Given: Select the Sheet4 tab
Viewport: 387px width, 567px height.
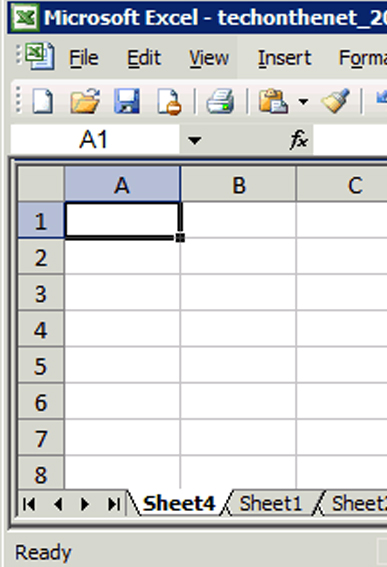Looking at the screenshot, I should [179, 503].
